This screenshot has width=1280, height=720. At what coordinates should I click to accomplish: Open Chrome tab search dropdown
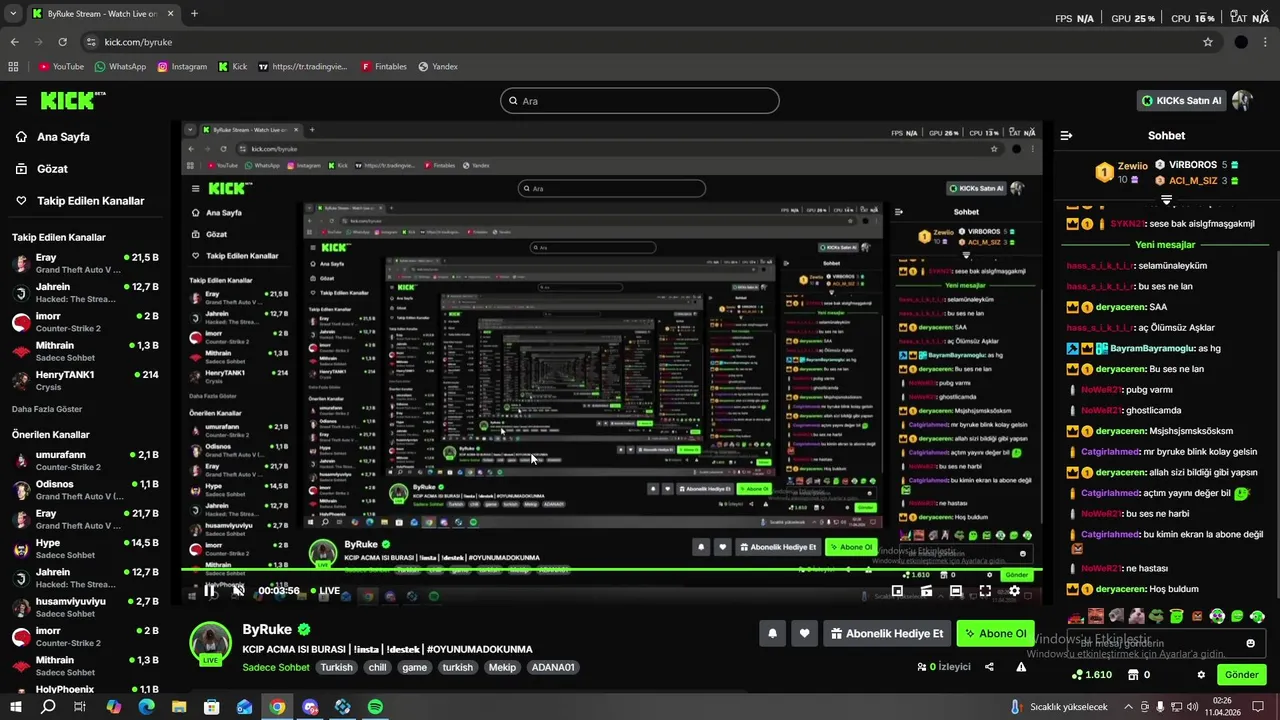13,14
